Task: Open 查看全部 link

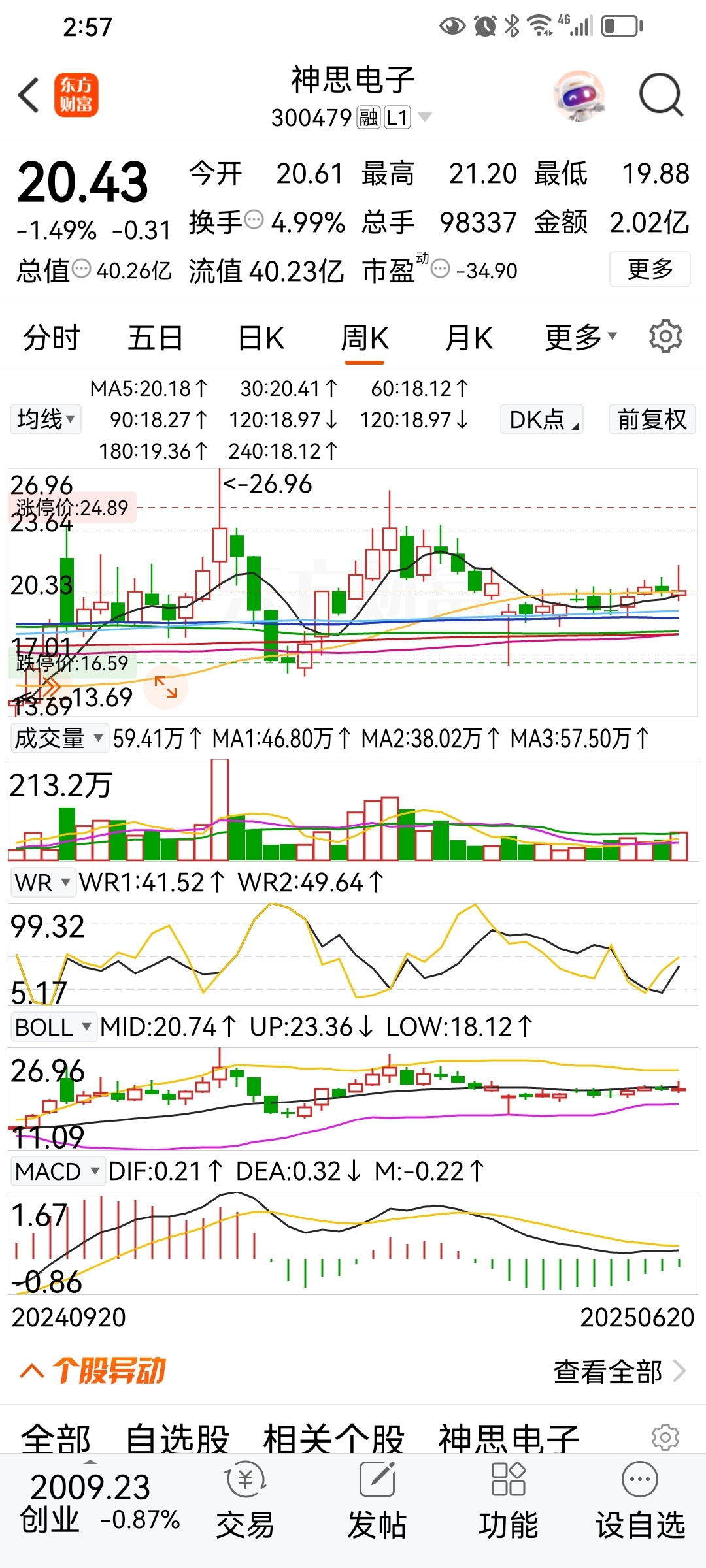Action: [620, 1371]
